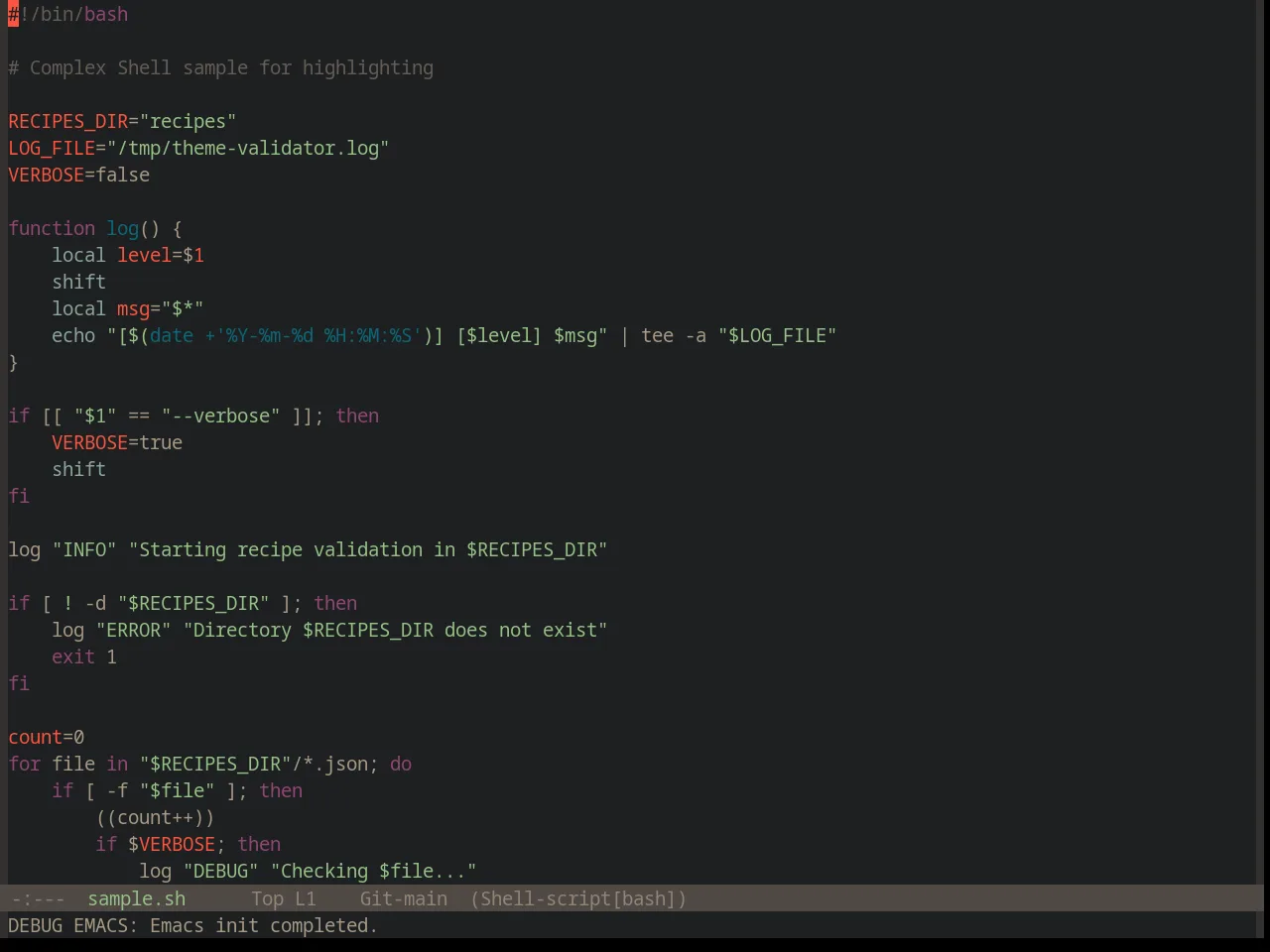Click the 'for file in' loop line

pyautogui.click(x=209, y=764)
